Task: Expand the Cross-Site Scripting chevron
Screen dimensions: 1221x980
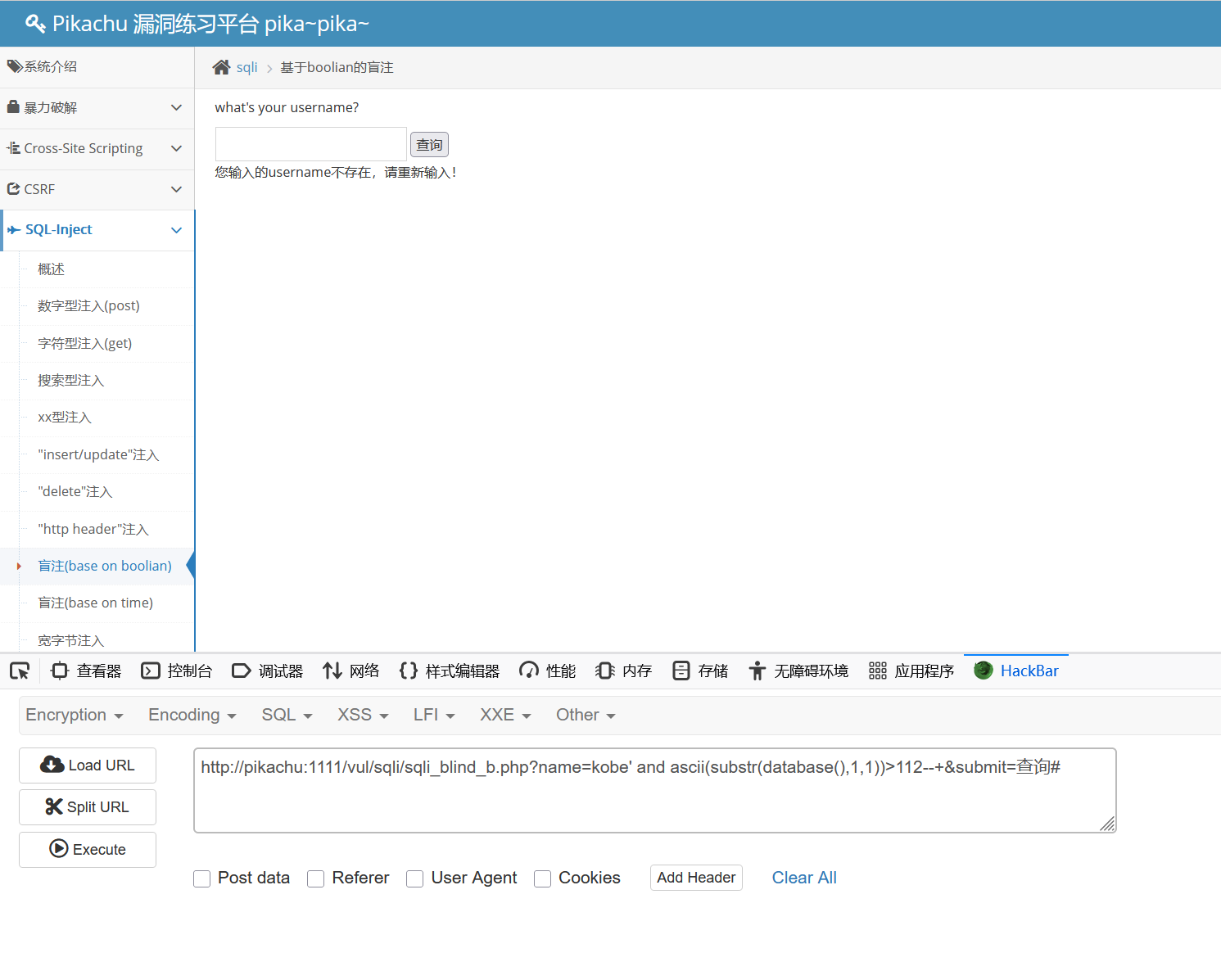Action: point(176,148)
